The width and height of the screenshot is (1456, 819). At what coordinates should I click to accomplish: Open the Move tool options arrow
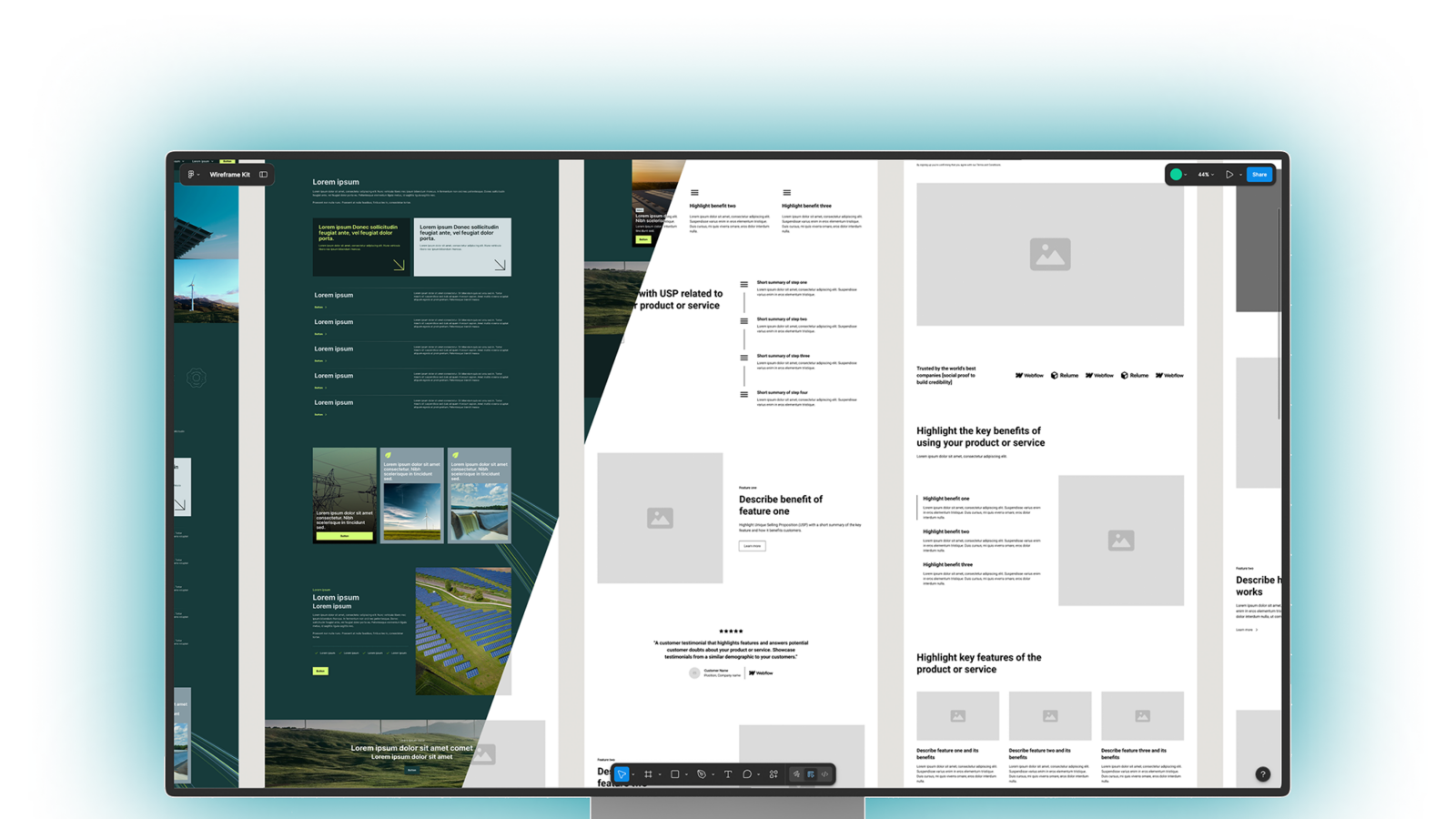(x=633, y=775)
